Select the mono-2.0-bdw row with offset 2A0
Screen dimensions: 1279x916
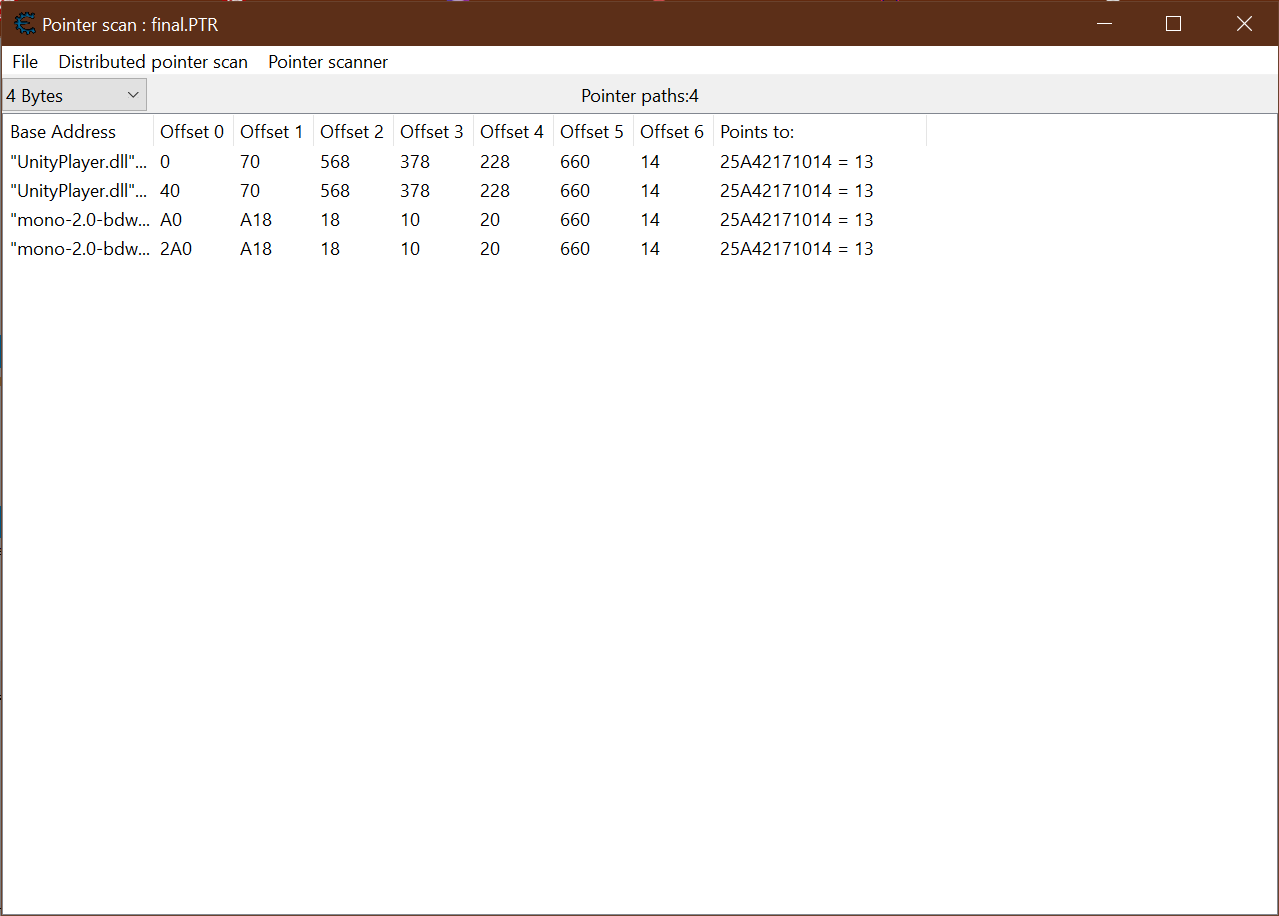tap(400, 248)
